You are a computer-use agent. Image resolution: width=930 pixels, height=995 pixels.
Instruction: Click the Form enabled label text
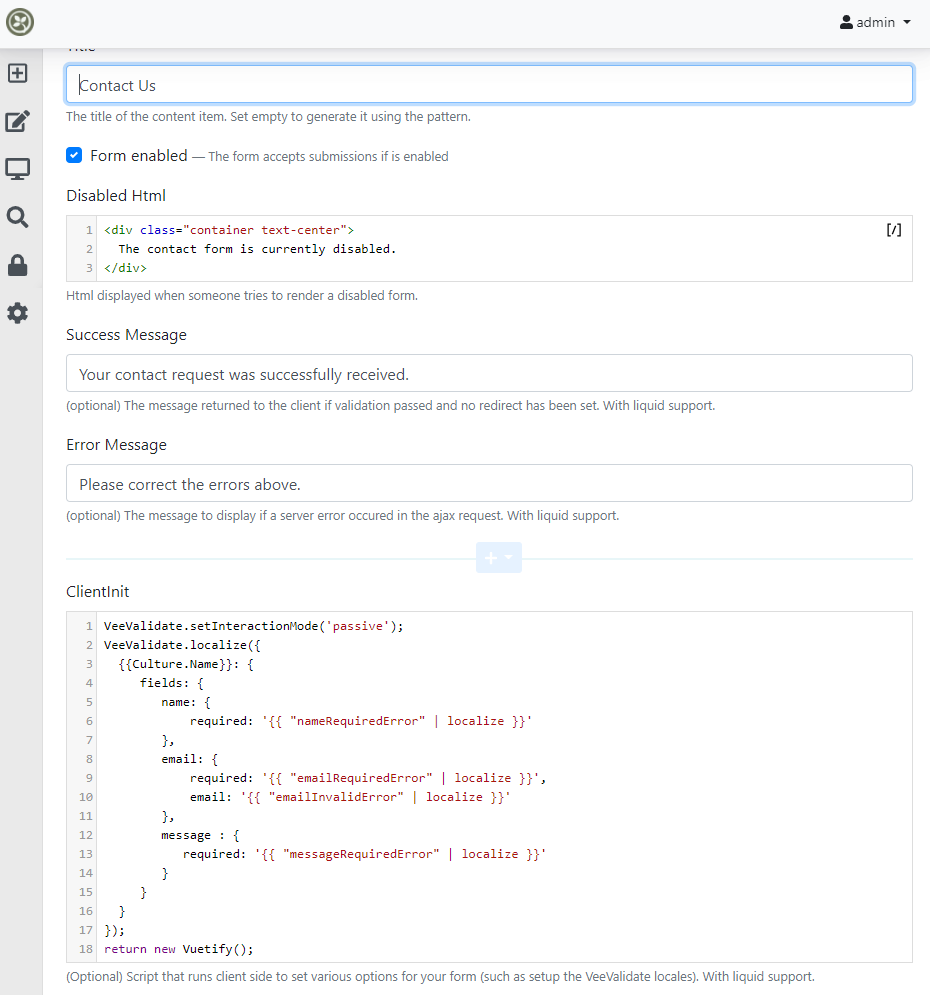tap(139, 155)
